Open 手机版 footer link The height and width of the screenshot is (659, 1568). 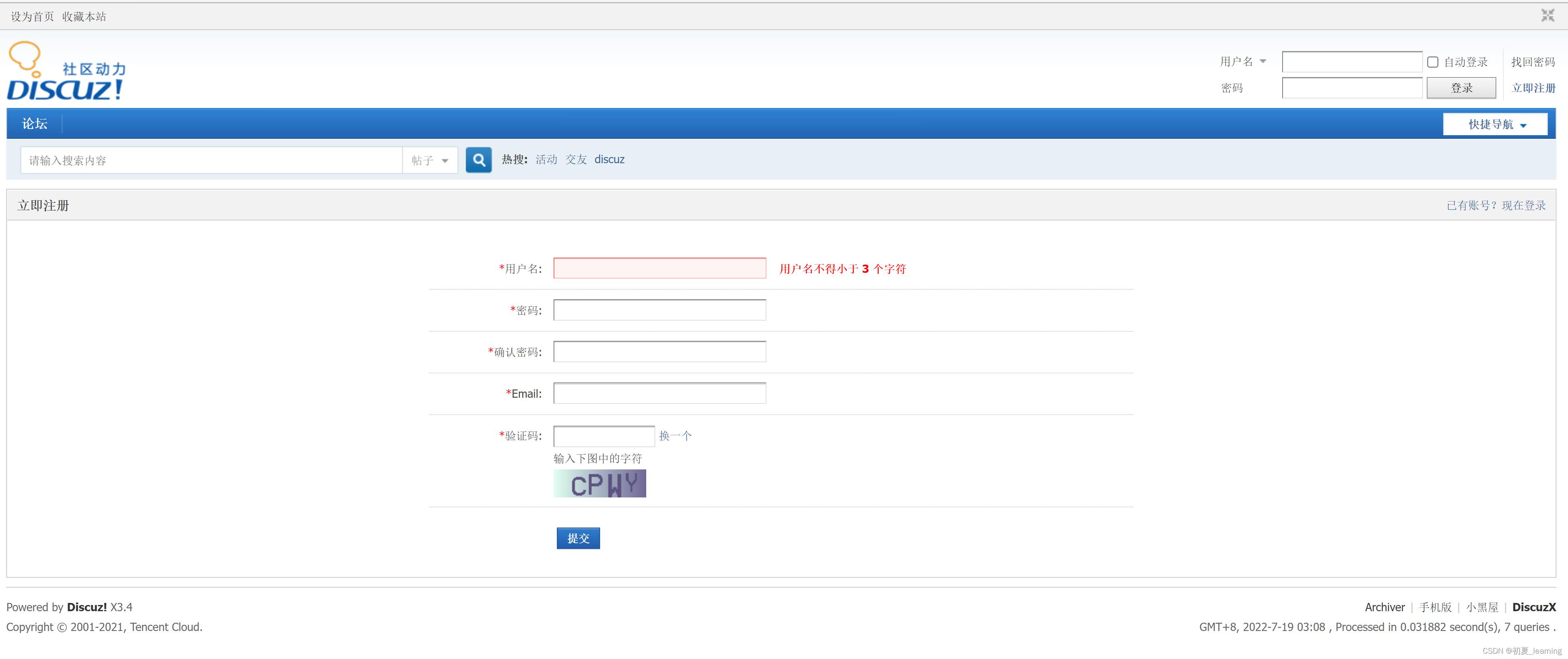click(1435, 607)
